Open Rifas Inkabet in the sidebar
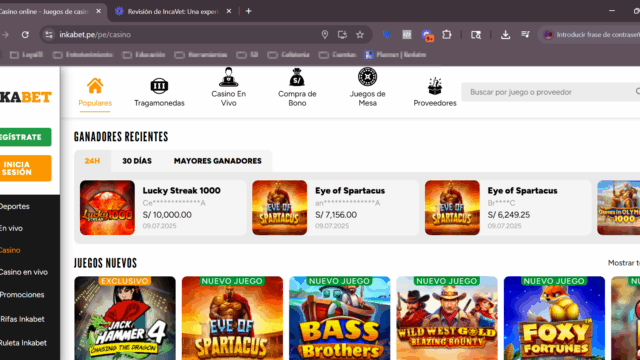Viewport: 640px width, 360px height. (22, 319)
